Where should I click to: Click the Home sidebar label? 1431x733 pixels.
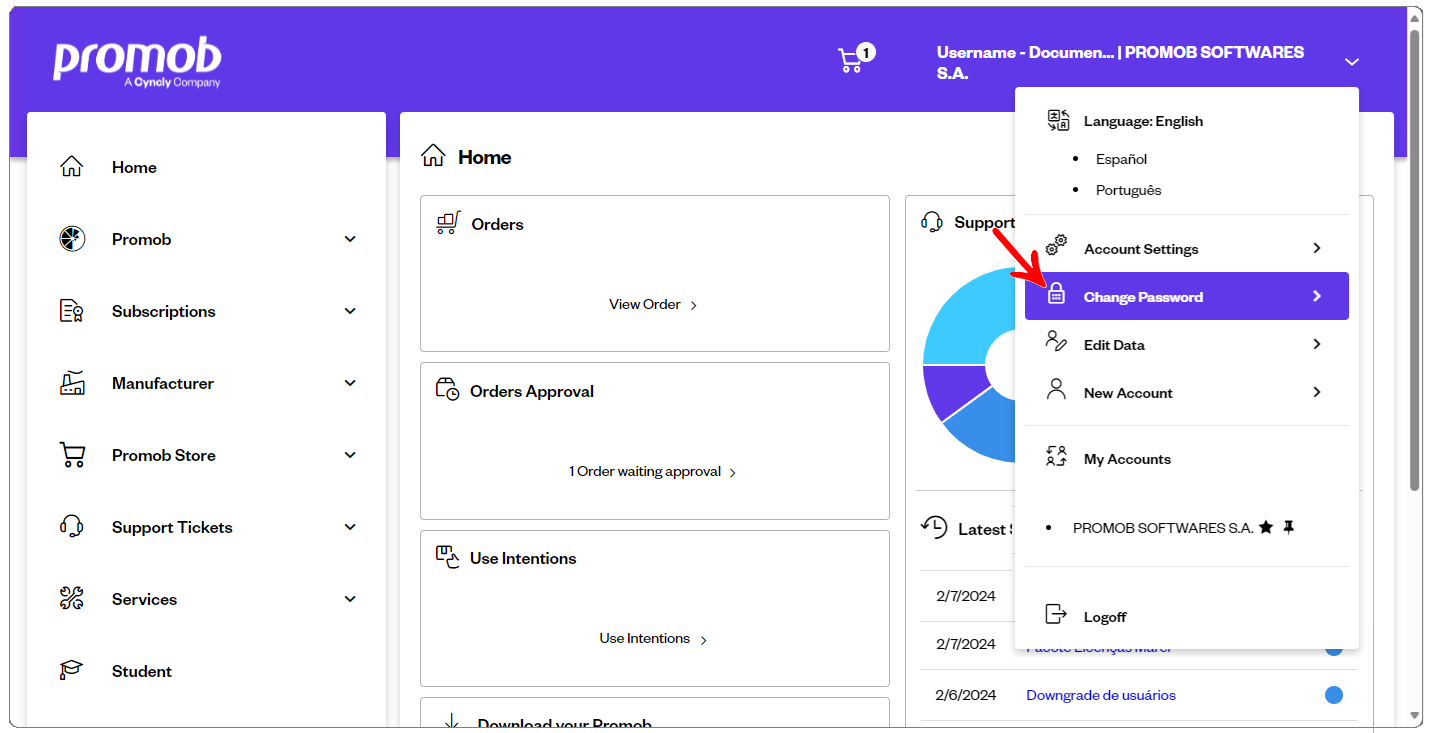tap(134, 167)
